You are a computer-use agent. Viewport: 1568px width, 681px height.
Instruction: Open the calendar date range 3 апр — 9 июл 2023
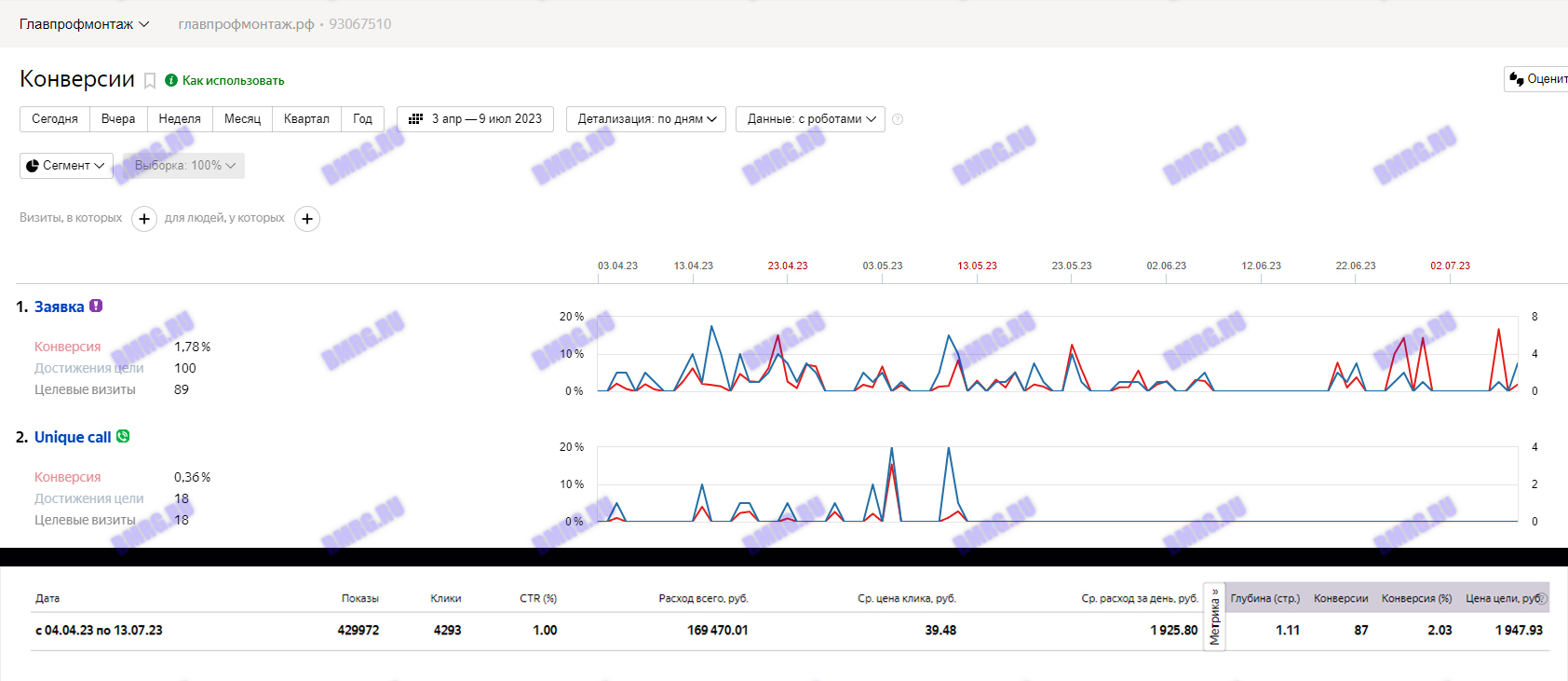475,119
